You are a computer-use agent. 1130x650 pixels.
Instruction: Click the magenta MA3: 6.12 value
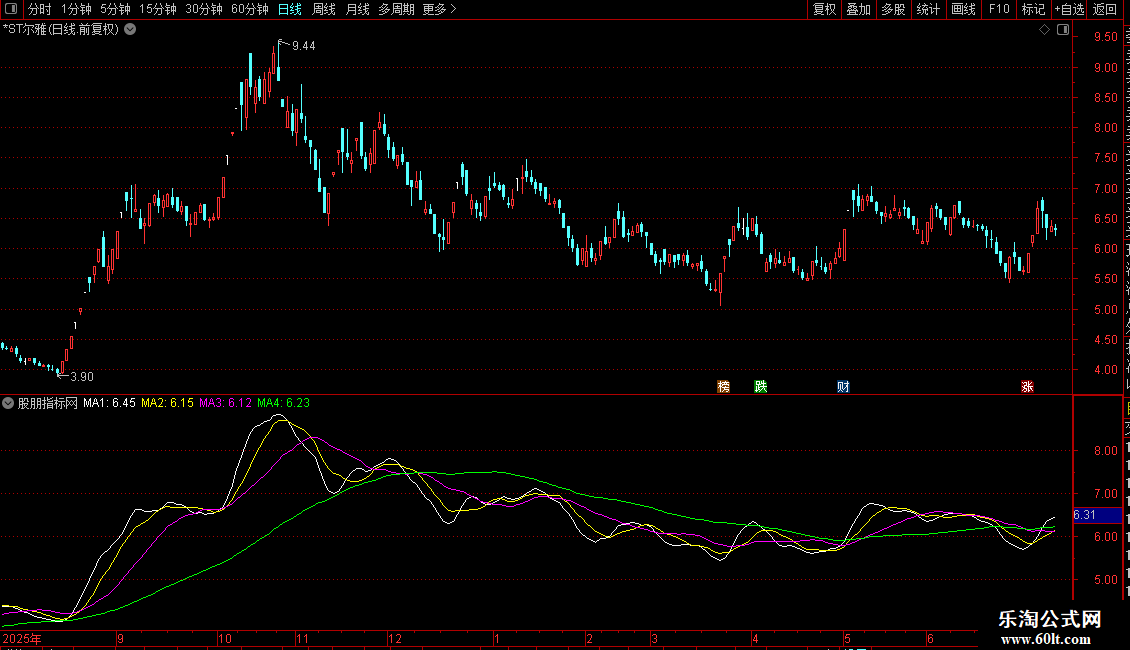226,403
